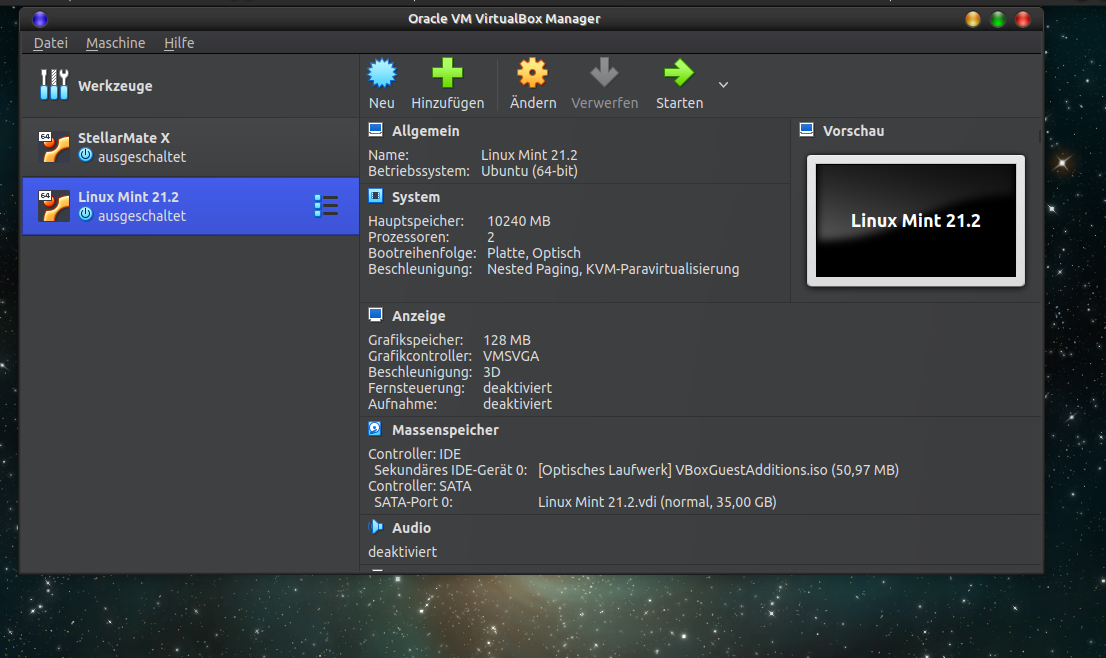Click the Vorschau monitor icon

tap(806, 130)
